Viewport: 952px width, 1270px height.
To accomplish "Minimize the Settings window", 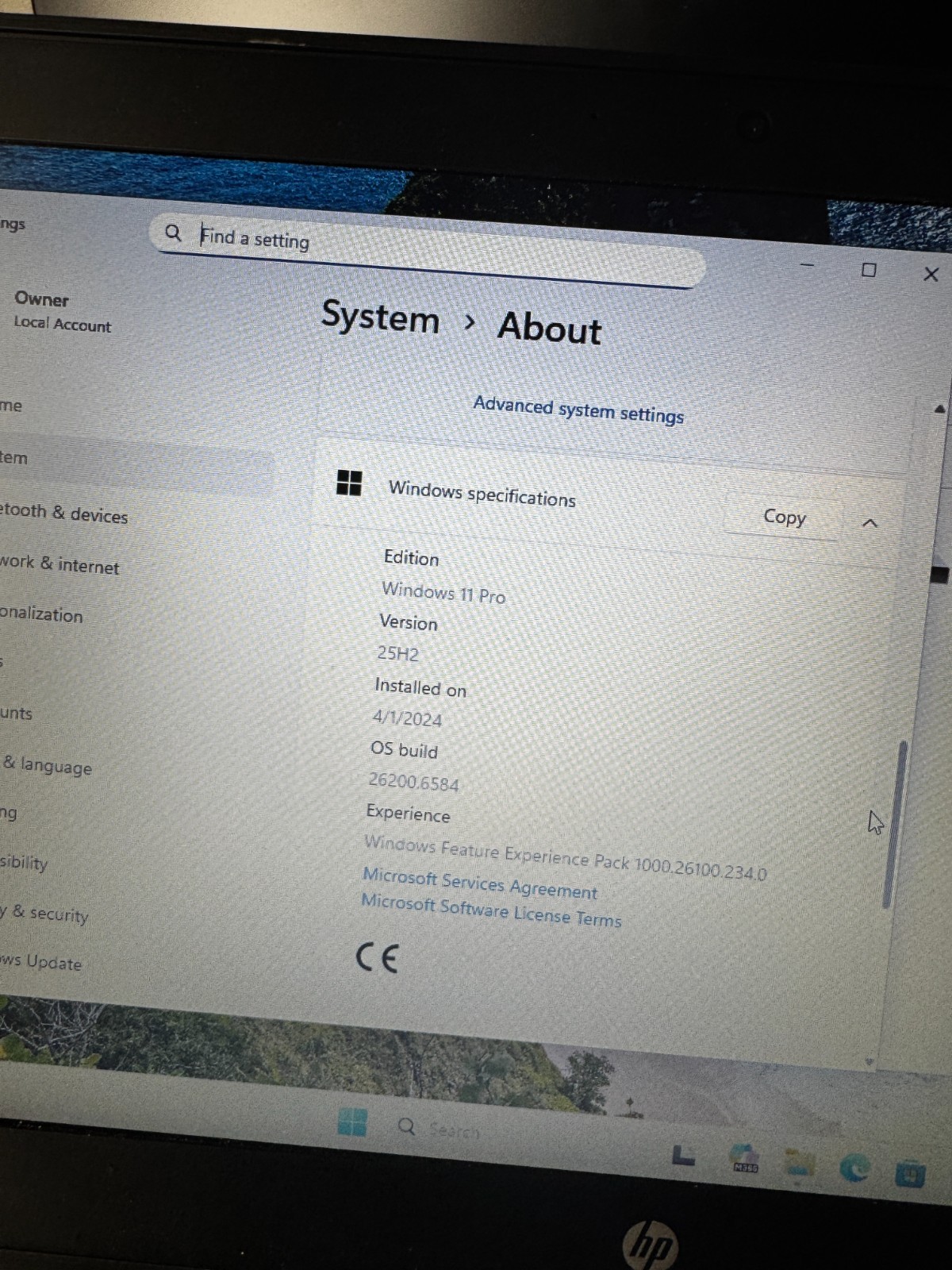I will (x=808, y=264).
